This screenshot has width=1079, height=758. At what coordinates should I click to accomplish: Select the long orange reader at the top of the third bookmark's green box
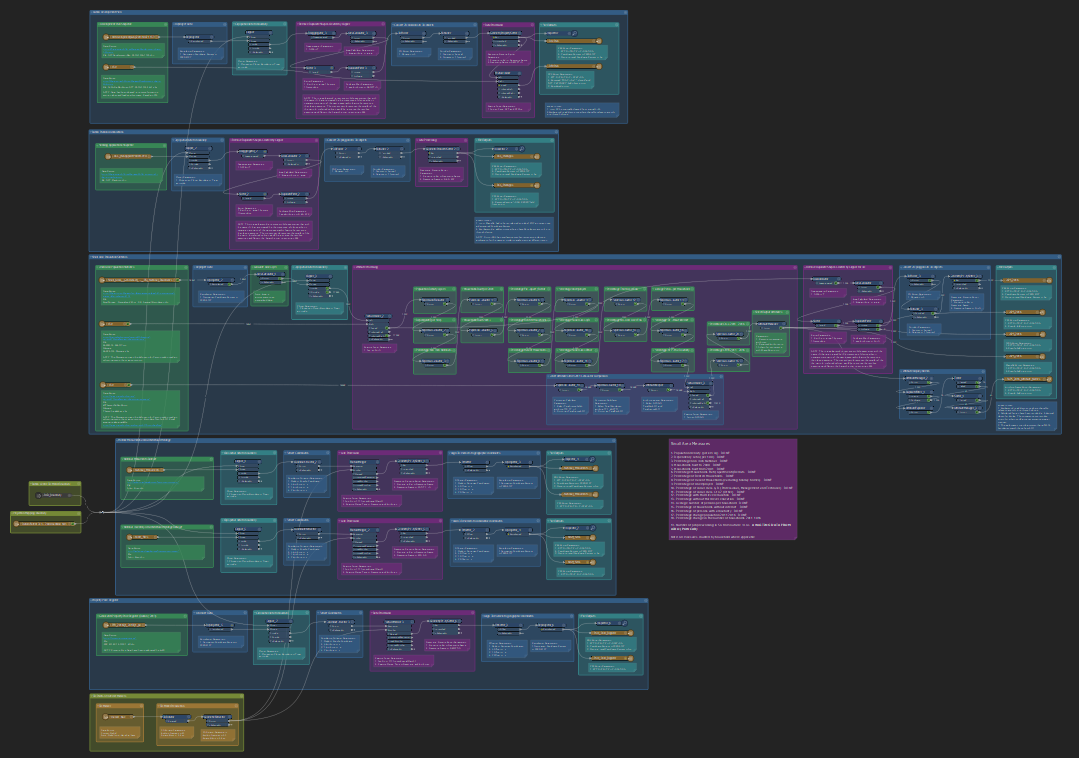click(140, 280)
